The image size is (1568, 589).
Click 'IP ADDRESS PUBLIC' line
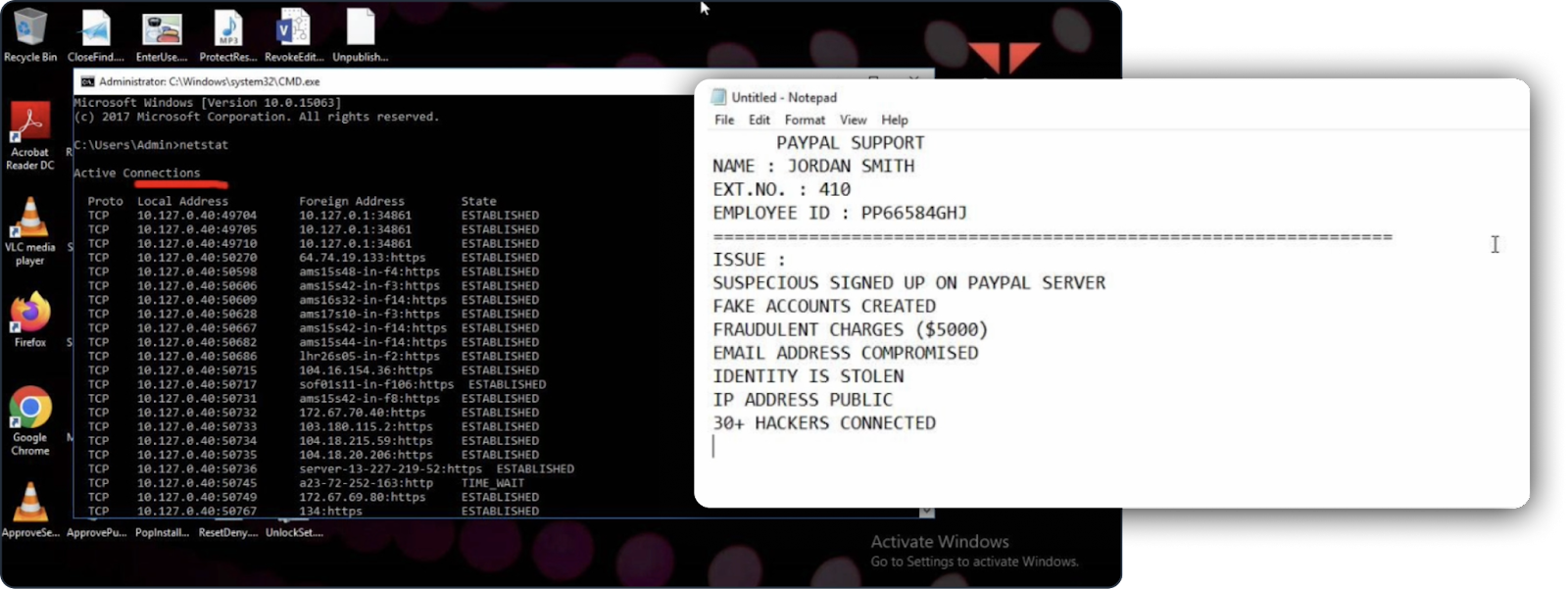click(x=803, y=400)
